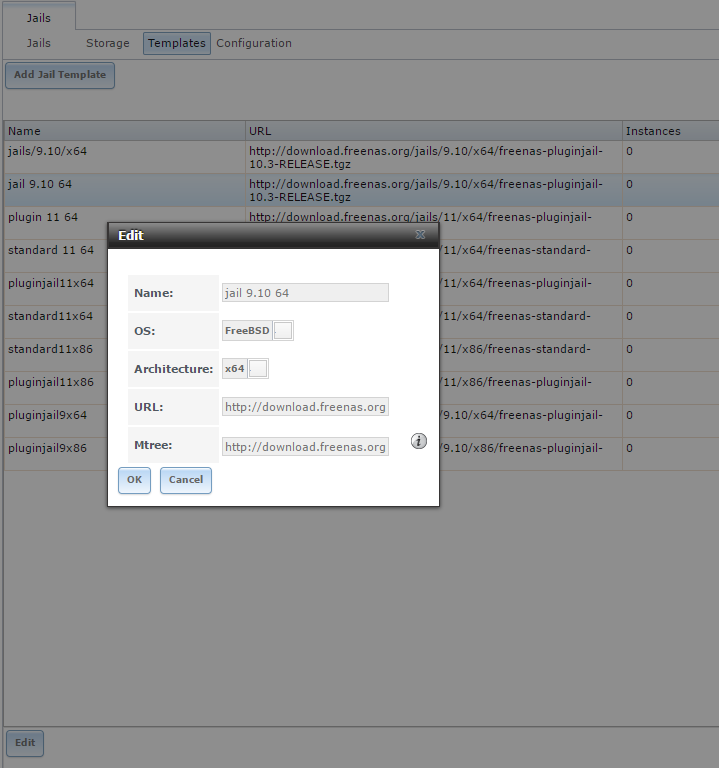Sort by the URL column header
719x768 pixels.
[433, 131]
